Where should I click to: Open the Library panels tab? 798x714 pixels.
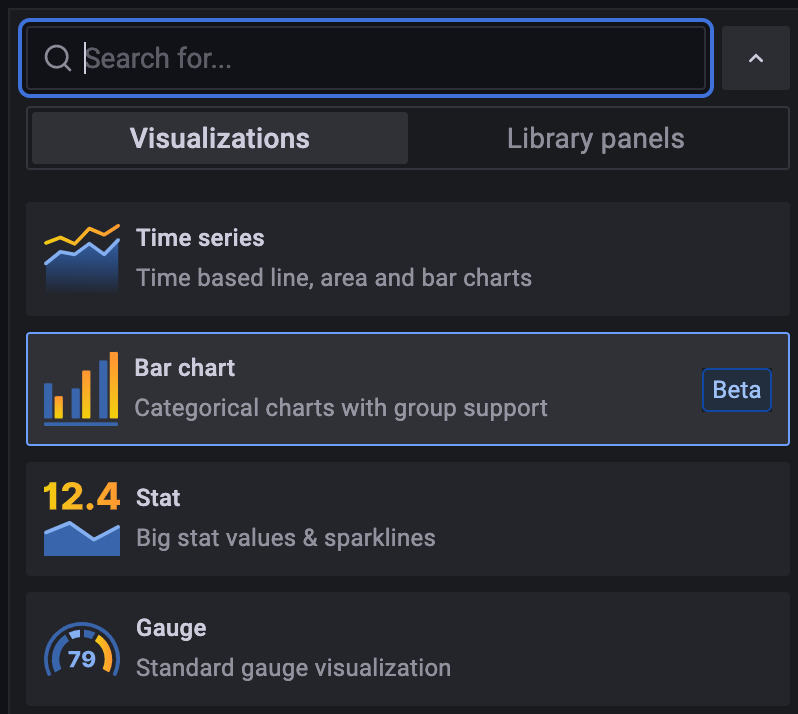pyautogui.click(x=595, y=138)
